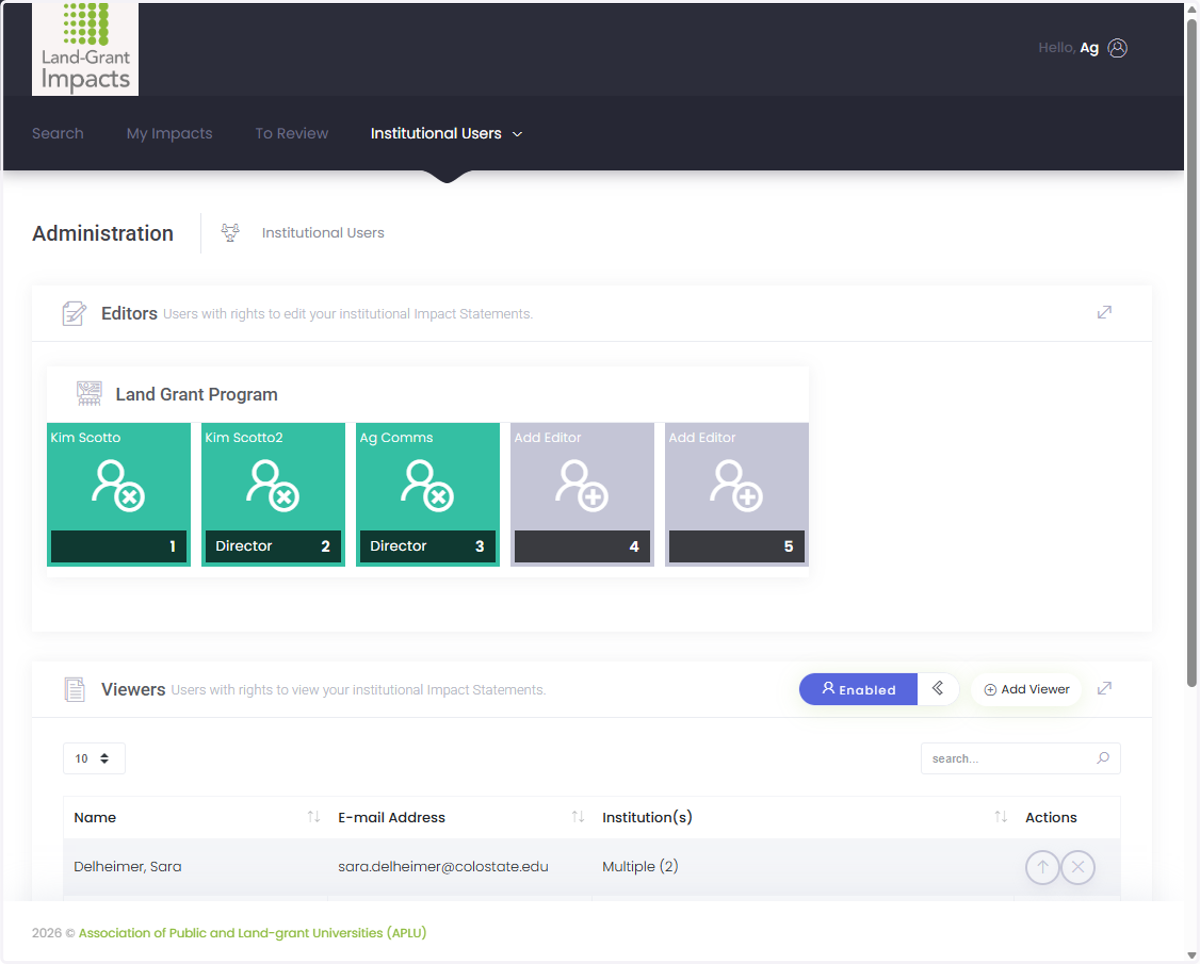Expand the Viewers panel to fullscreen
This screenshot has height=964, width=1200.
point(1104,688)
